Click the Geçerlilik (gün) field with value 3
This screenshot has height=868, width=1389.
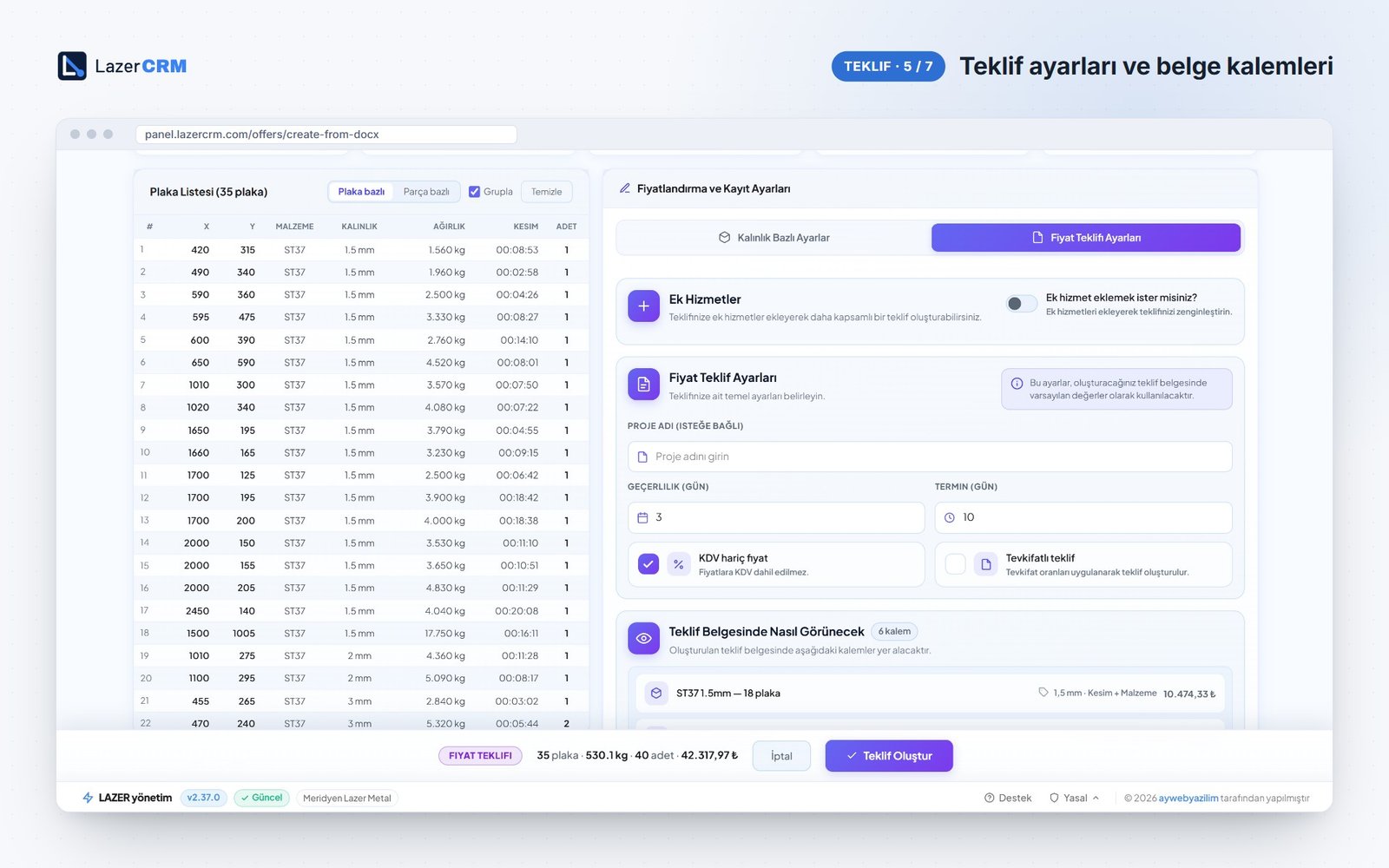(776, 517)
